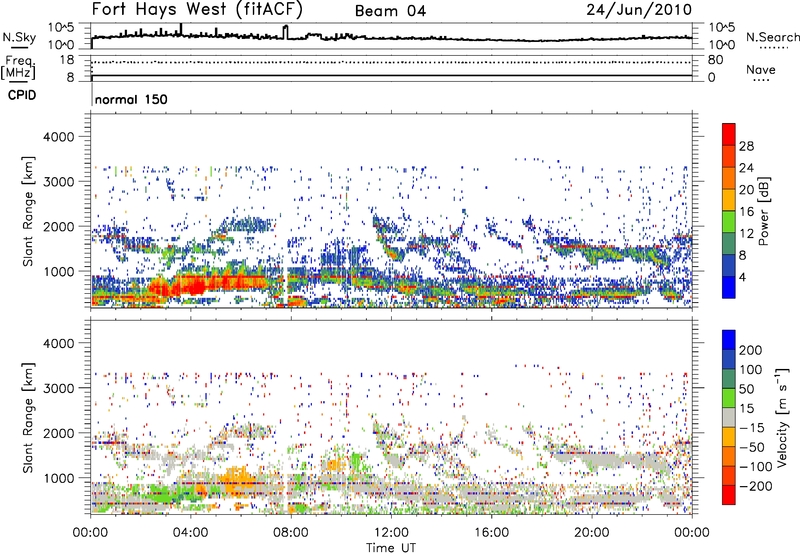
Task: Pick the yellow 16–20 dB power colorbar segment
Action: click(x=729, y=200)
